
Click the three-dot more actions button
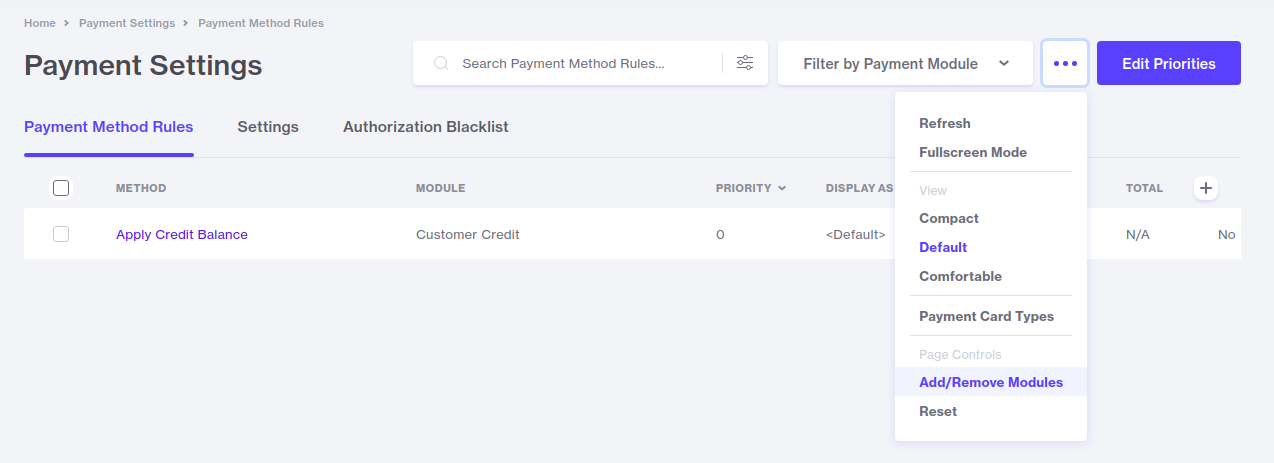[1065, 63]
